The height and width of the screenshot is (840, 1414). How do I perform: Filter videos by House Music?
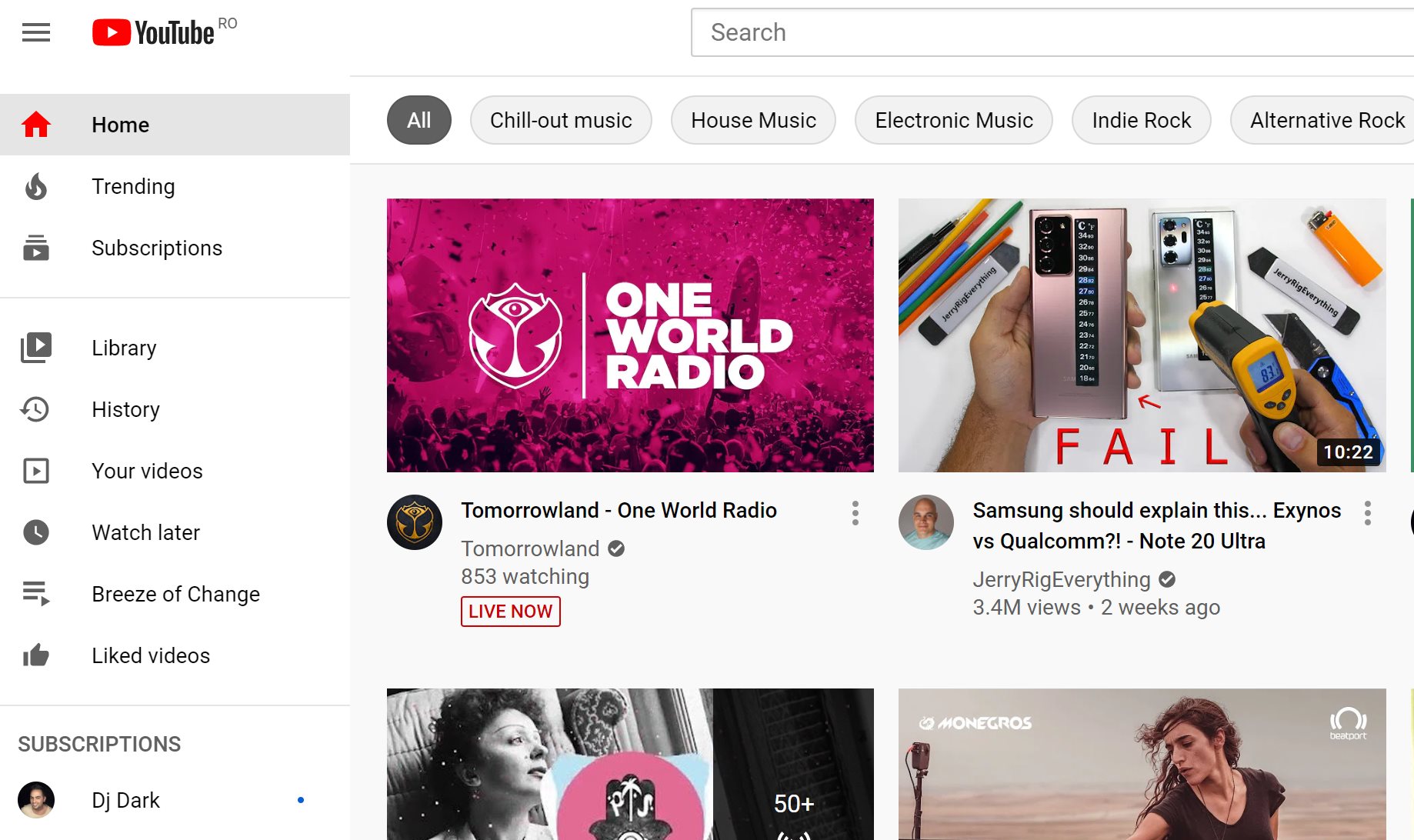[x=753, y=120]
